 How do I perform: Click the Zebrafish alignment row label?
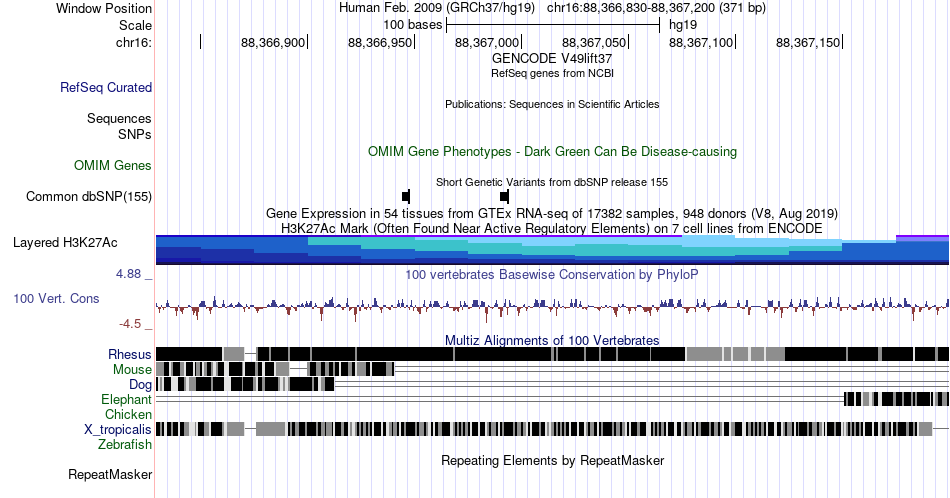click(x=125, y=444)
